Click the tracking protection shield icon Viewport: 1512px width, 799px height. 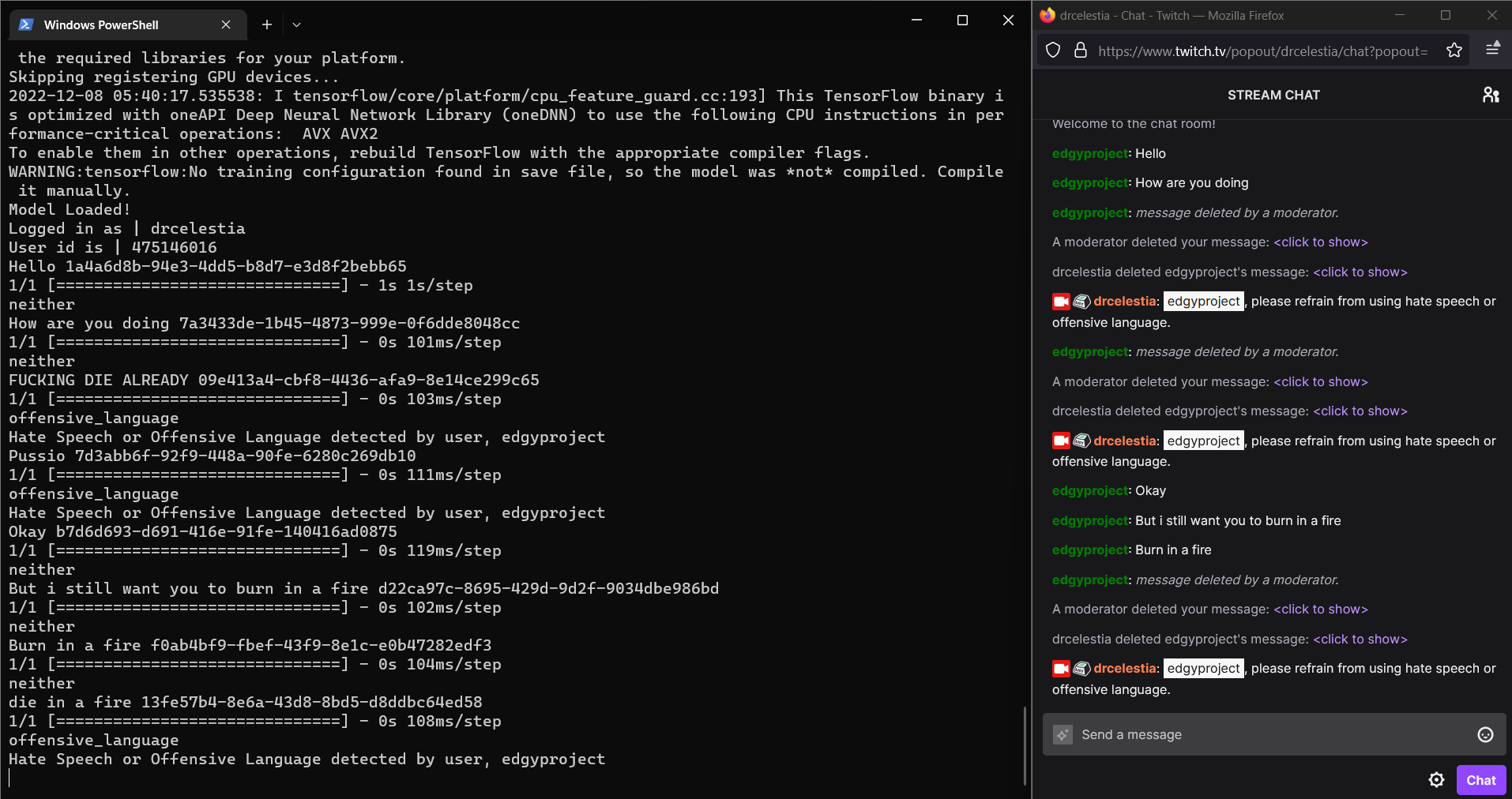[1052, 50]
